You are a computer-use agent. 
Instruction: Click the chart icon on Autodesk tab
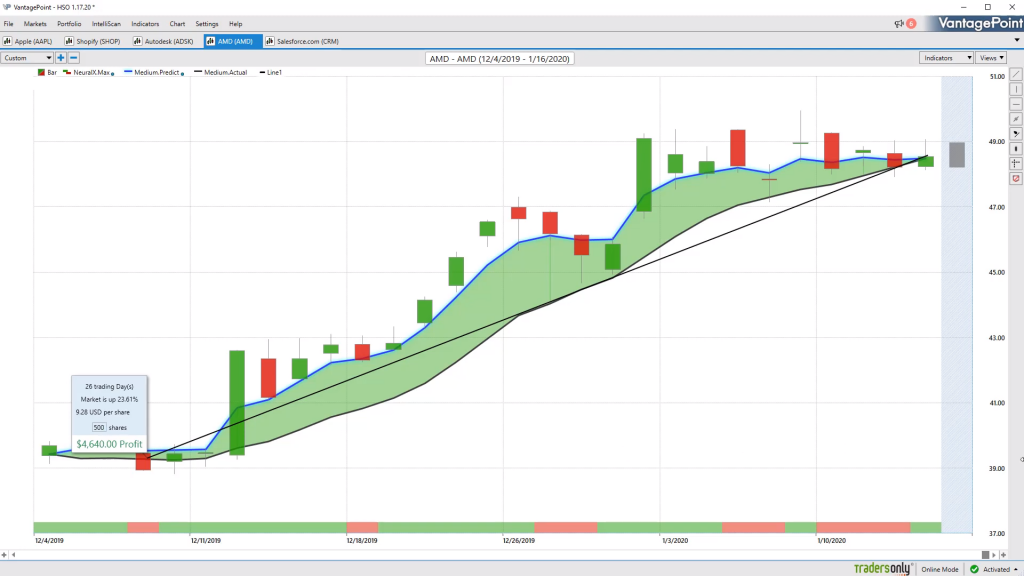click(x=137, y=41)
